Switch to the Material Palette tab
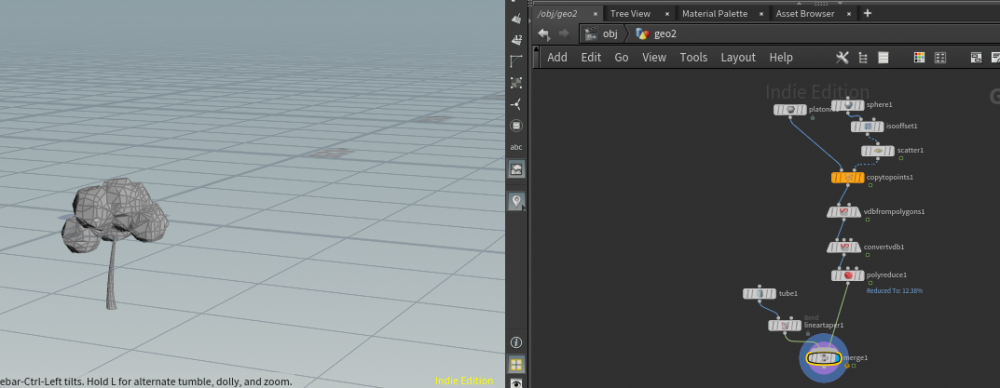Image resolution: width=1000 pixels, height=388 pixels. 714,13
